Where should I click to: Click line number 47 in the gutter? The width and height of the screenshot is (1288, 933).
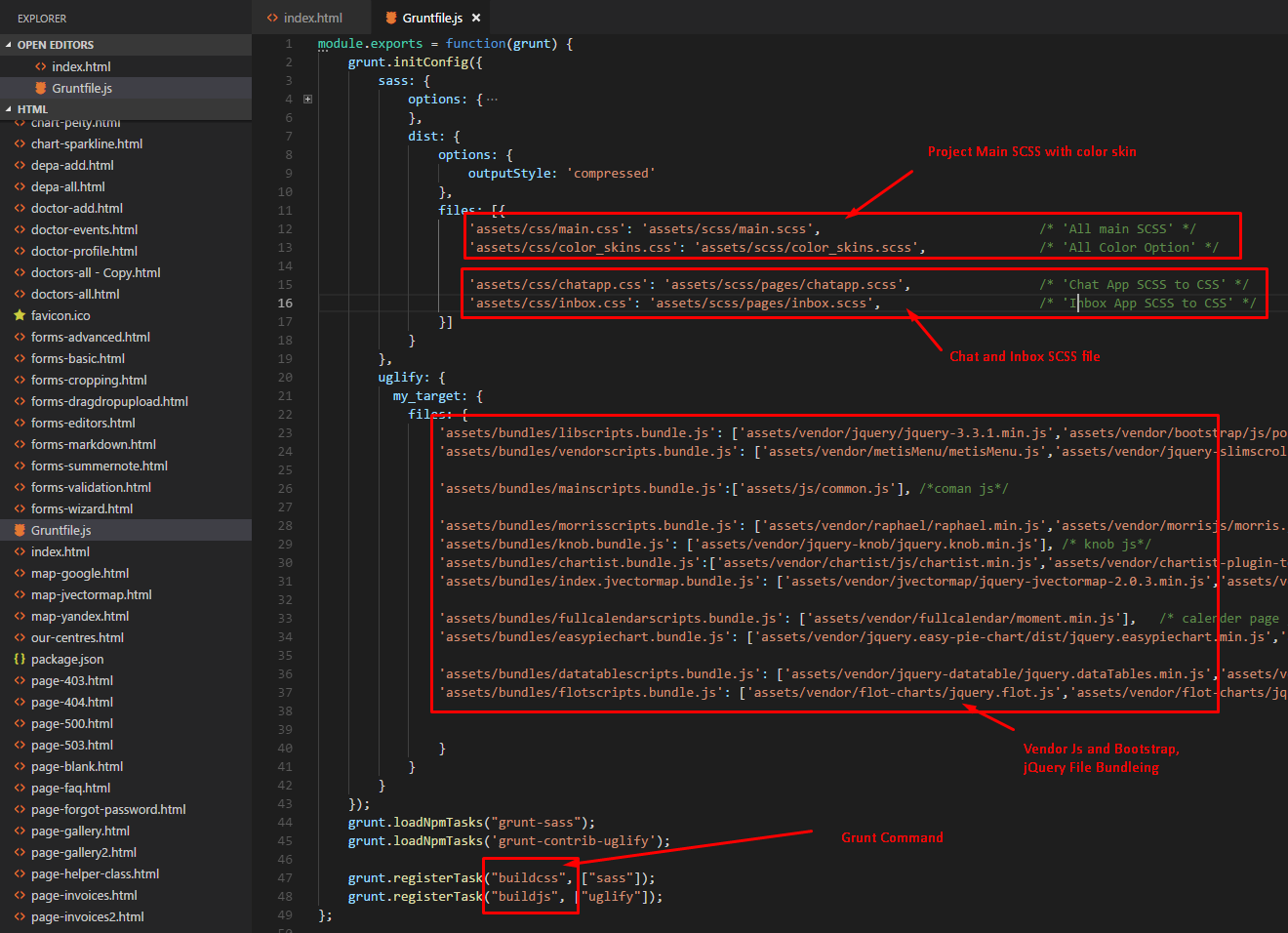(285, 877)
